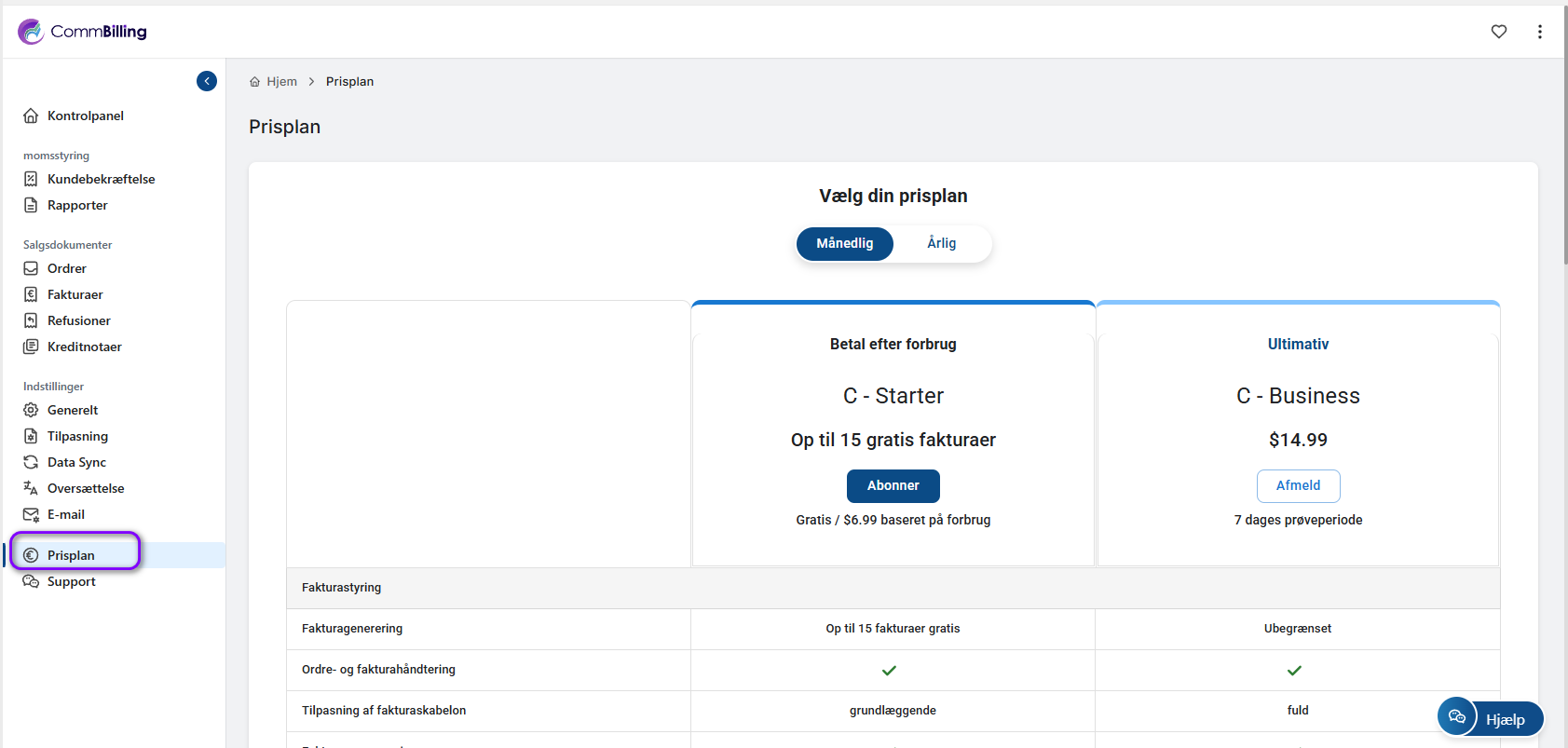Open Kreditnotaer in the sidebar
Image resolution: width=1568 pixels, height=748 pixels.
coord(84,347)
